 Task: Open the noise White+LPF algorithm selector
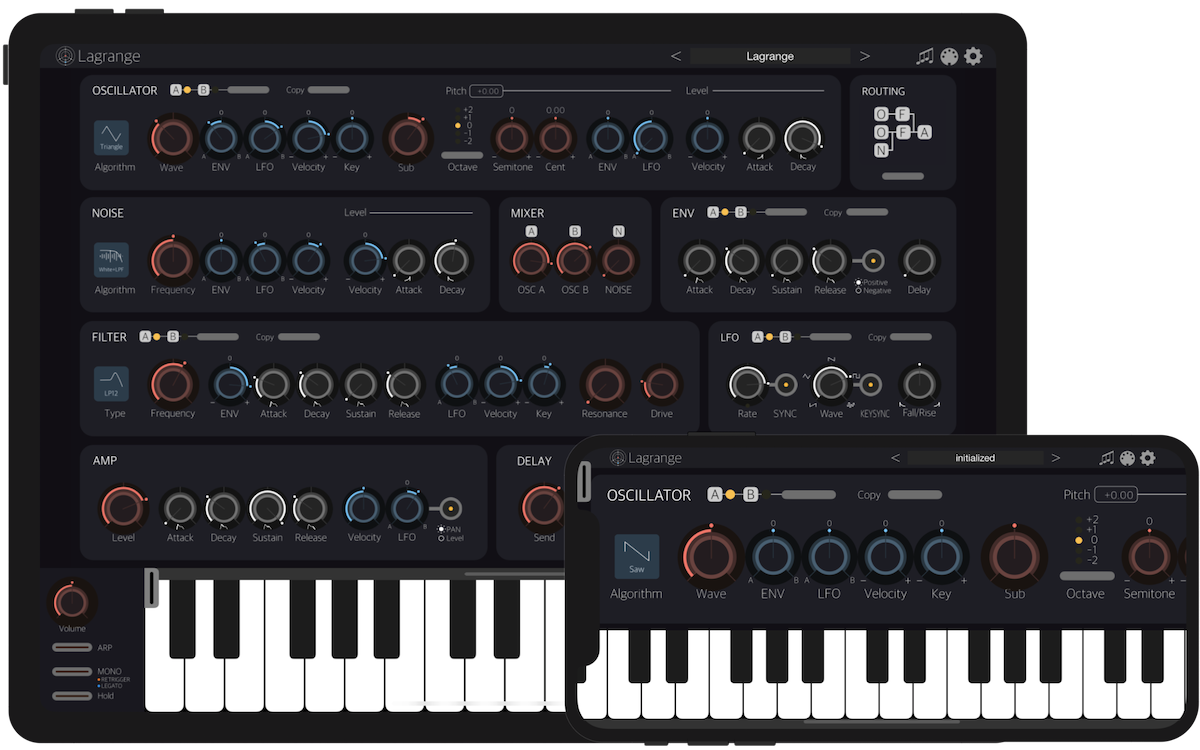tap(112, 260)
